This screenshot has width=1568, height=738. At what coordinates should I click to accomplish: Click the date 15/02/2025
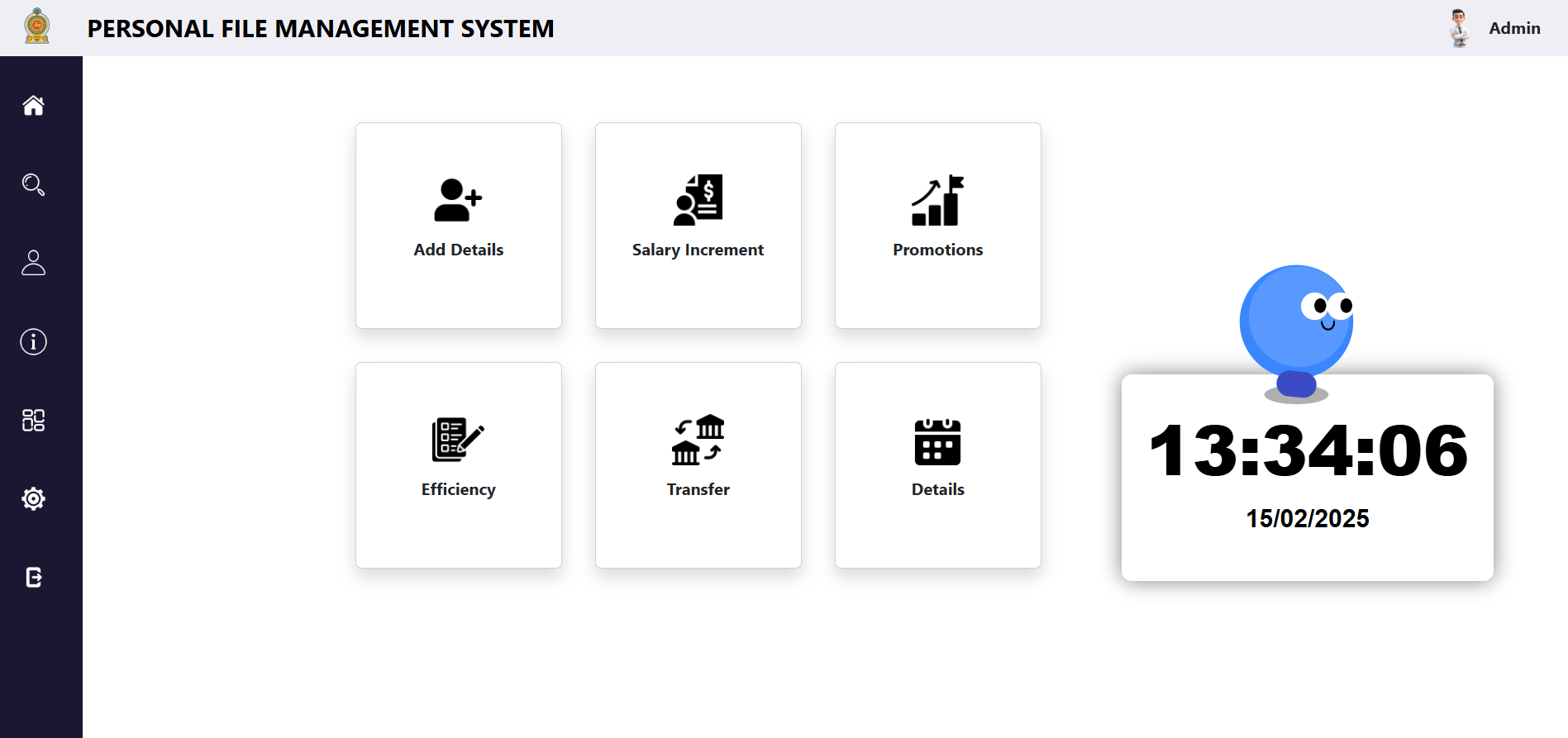pyautogui.click(x=1308, y=518)
